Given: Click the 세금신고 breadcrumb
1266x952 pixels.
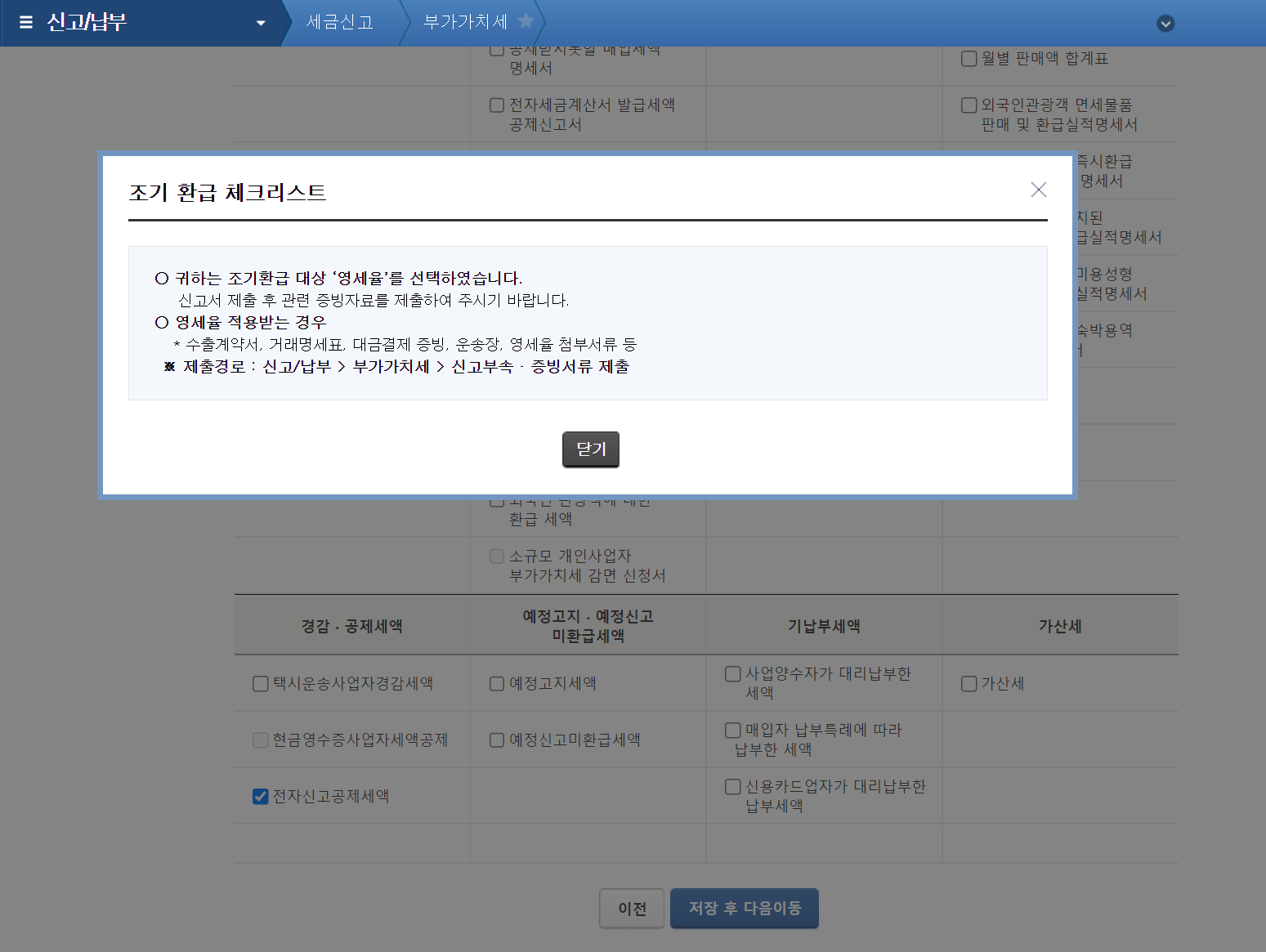Looking at the screenshot, I should coord(340,22).
